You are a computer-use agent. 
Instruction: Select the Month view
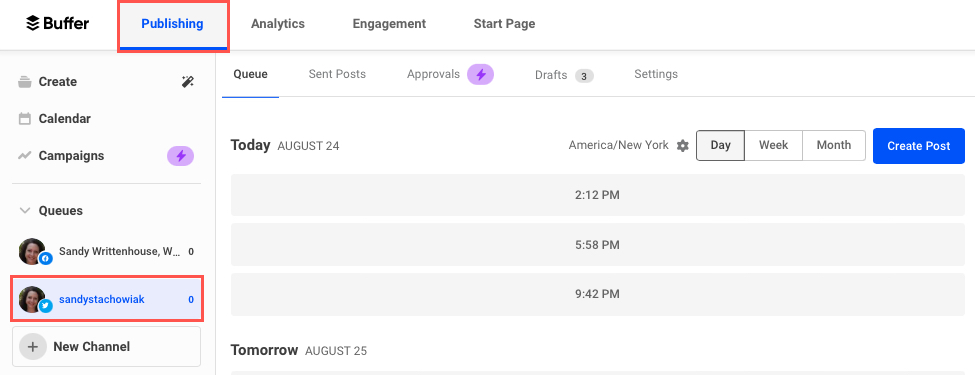click(x=834, y=146)
